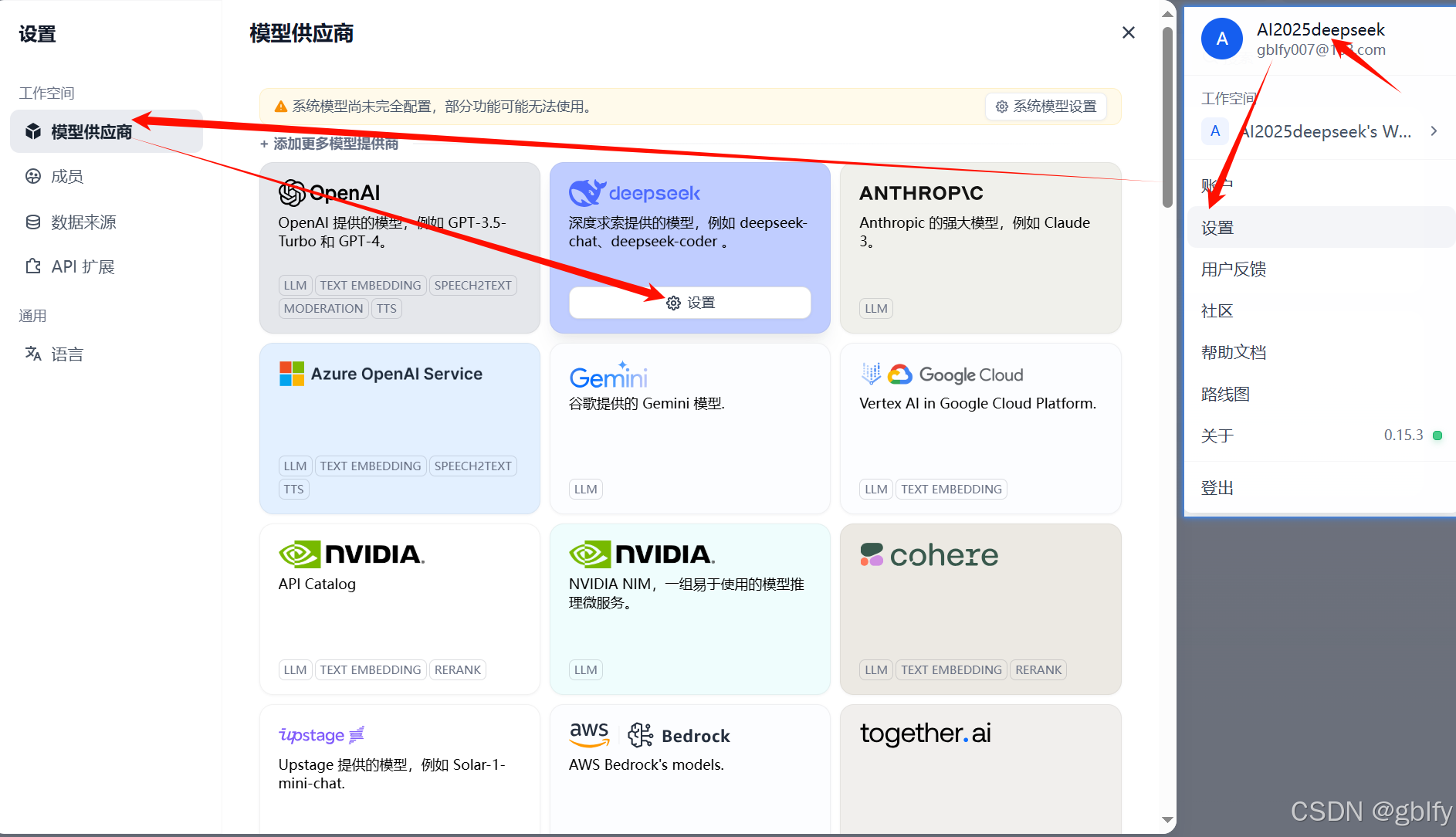Click the API extension puzzle icon

tap(33, 266)
